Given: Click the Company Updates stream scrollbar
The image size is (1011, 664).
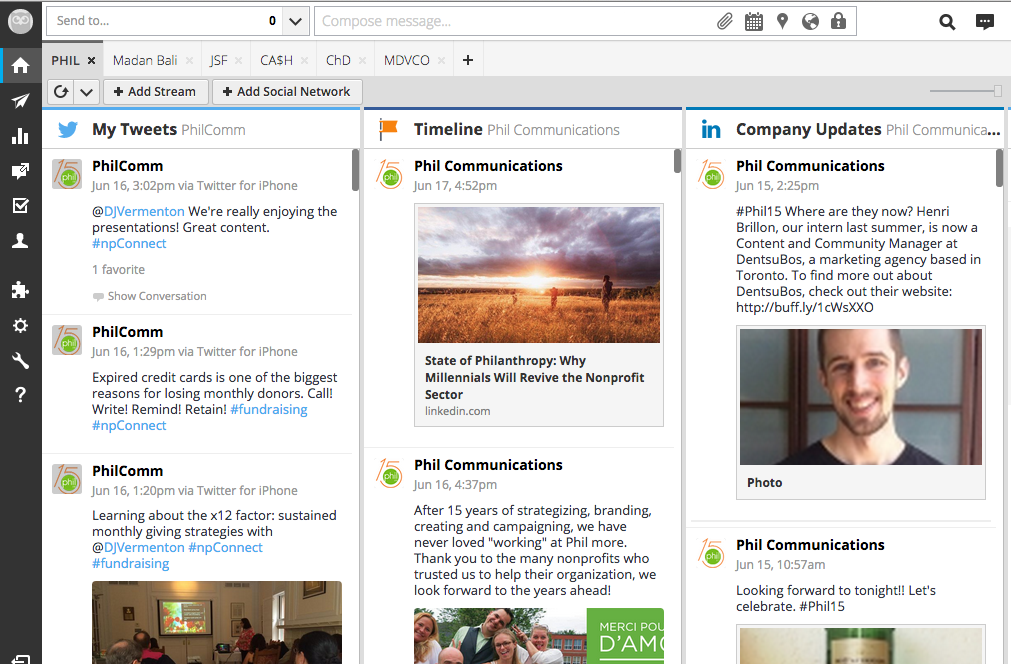Looking at the screenshot, I should coord(999,167).
